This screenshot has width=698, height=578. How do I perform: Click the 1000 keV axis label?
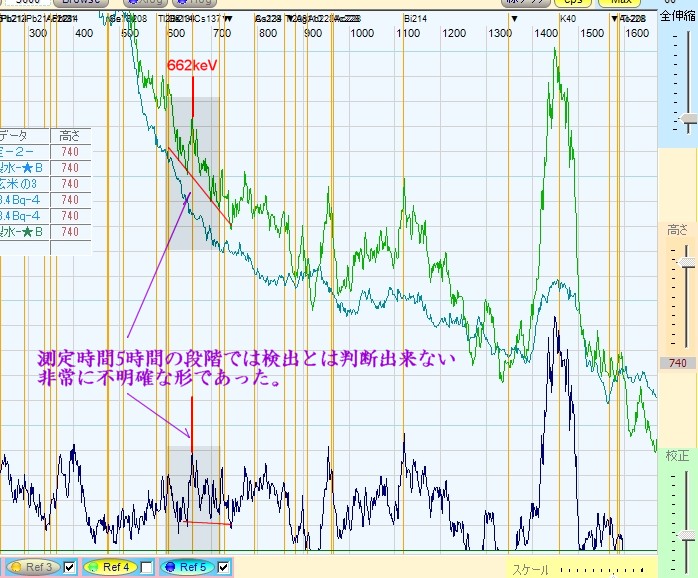(361, 33)
